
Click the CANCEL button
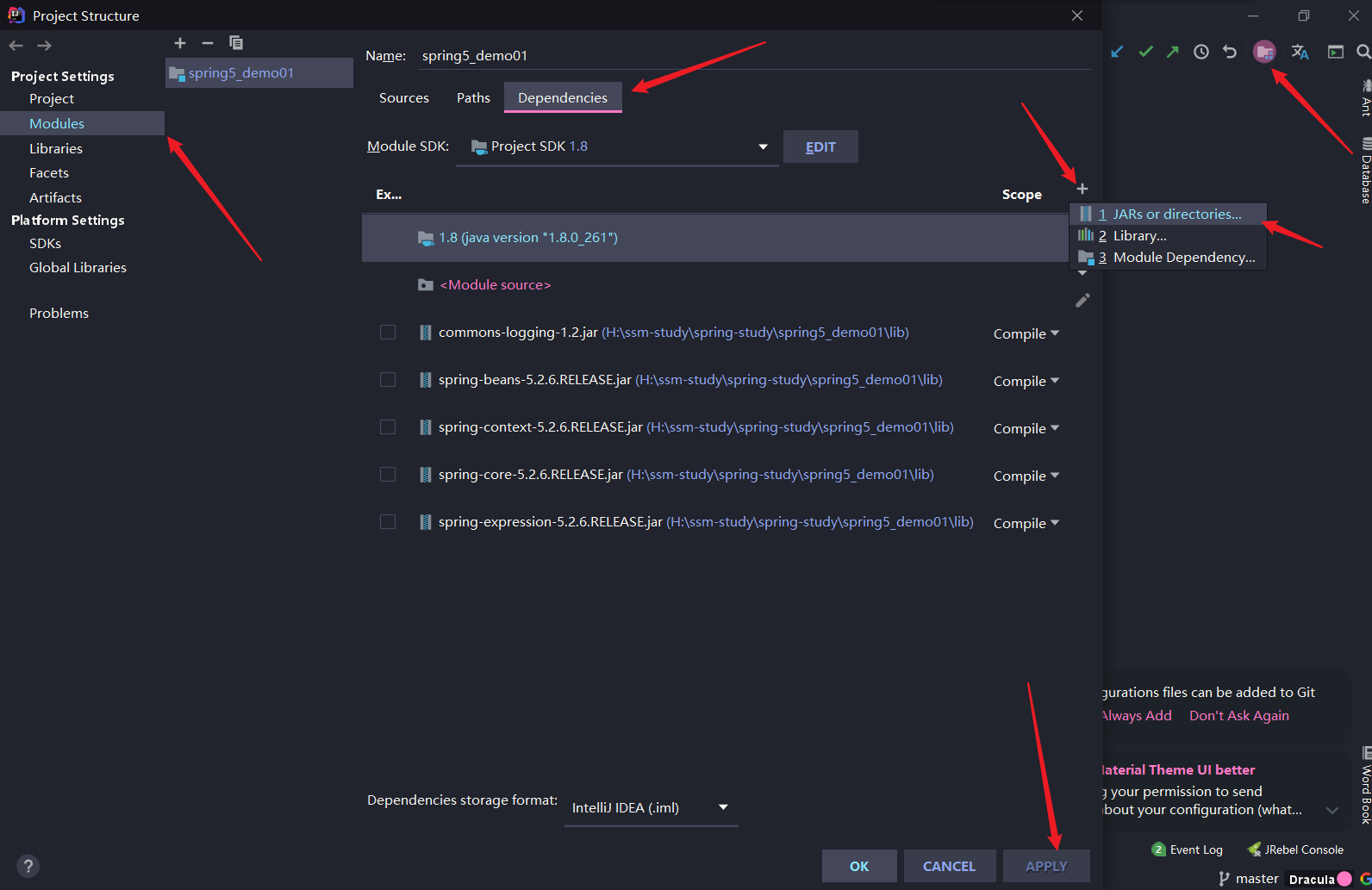click(950, 866)
